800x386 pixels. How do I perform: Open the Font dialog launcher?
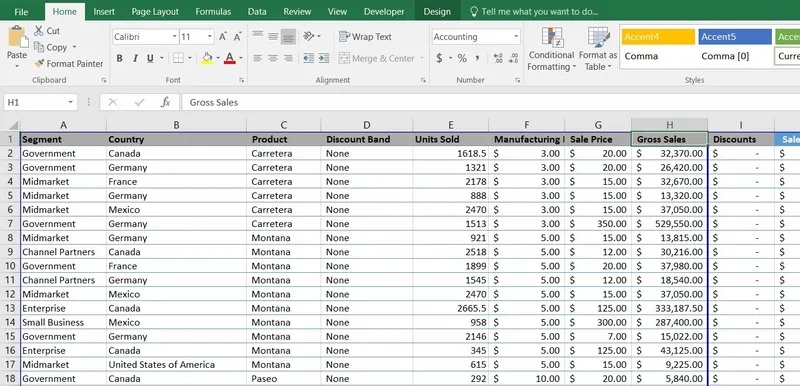pos(241,80)
